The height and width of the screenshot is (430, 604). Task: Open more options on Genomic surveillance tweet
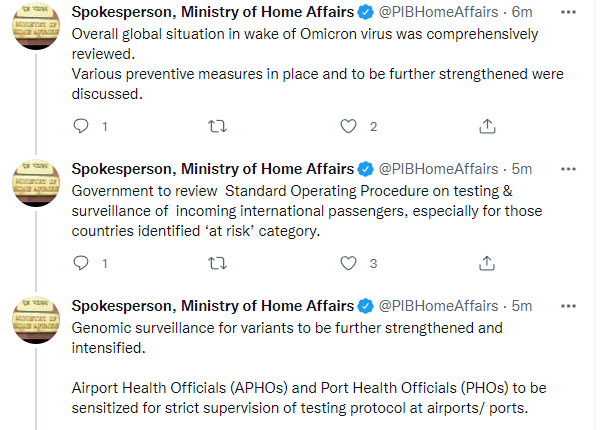pyautogui.click(x=568, y=306)
